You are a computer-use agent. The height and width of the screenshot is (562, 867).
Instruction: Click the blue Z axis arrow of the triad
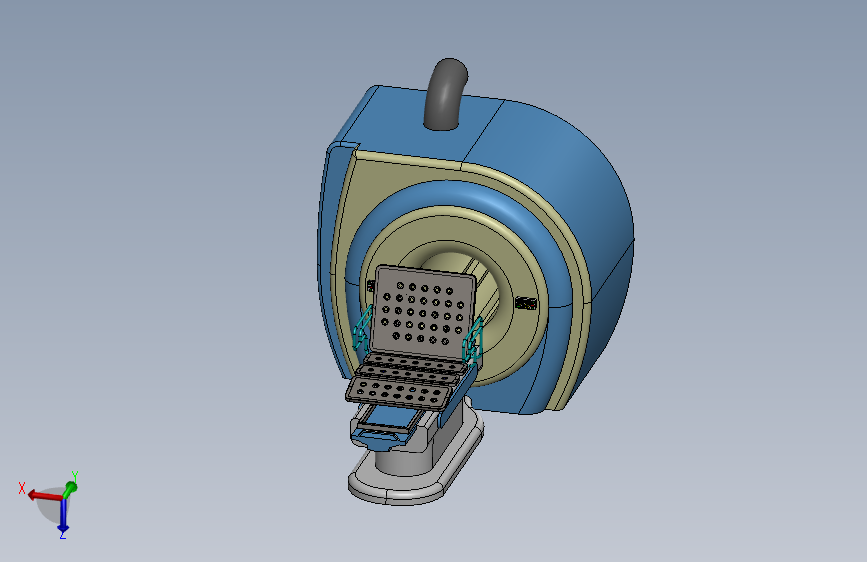(63, 516)
